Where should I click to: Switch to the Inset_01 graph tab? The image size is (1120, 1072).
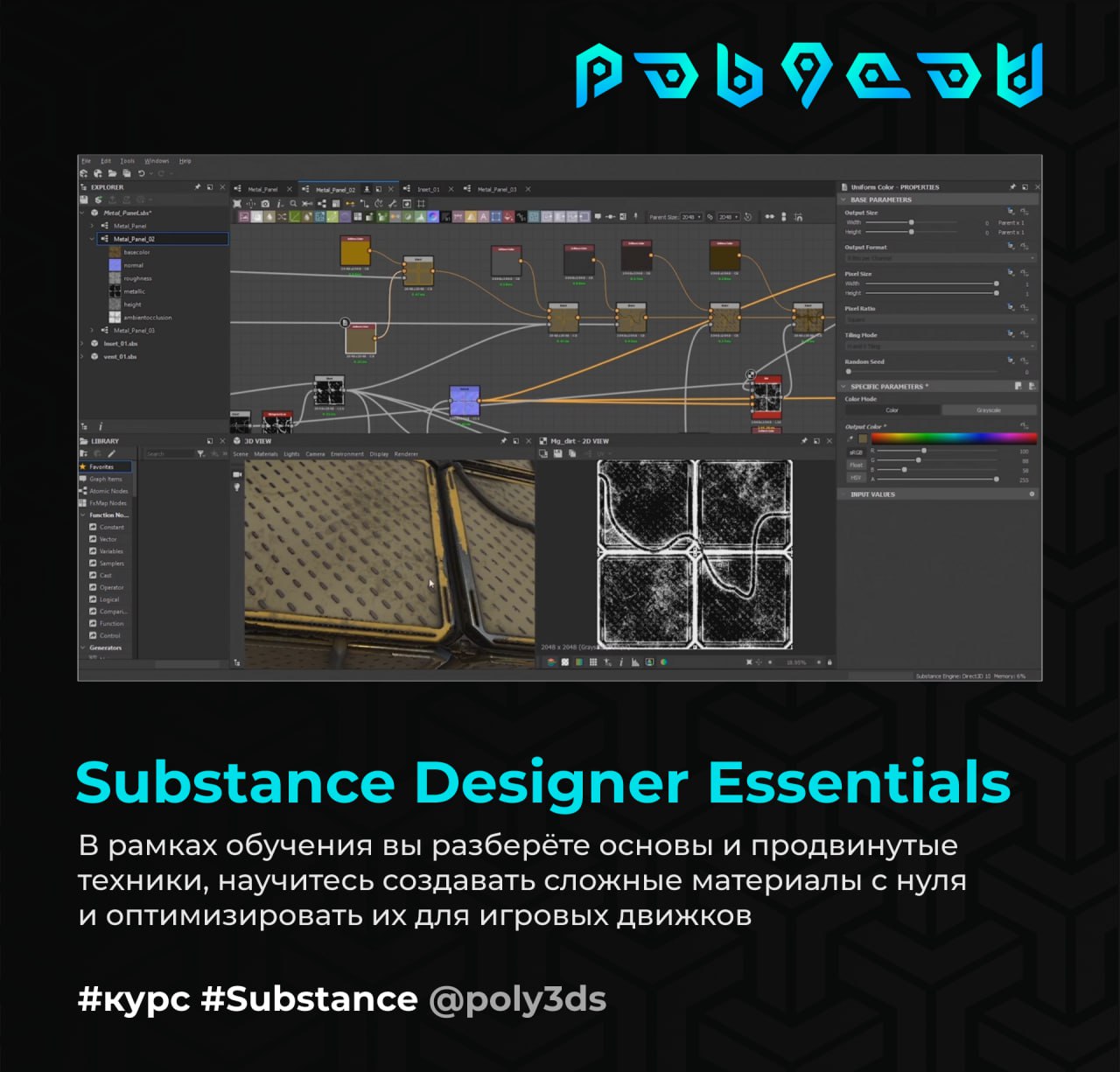(x=428, y=189)
